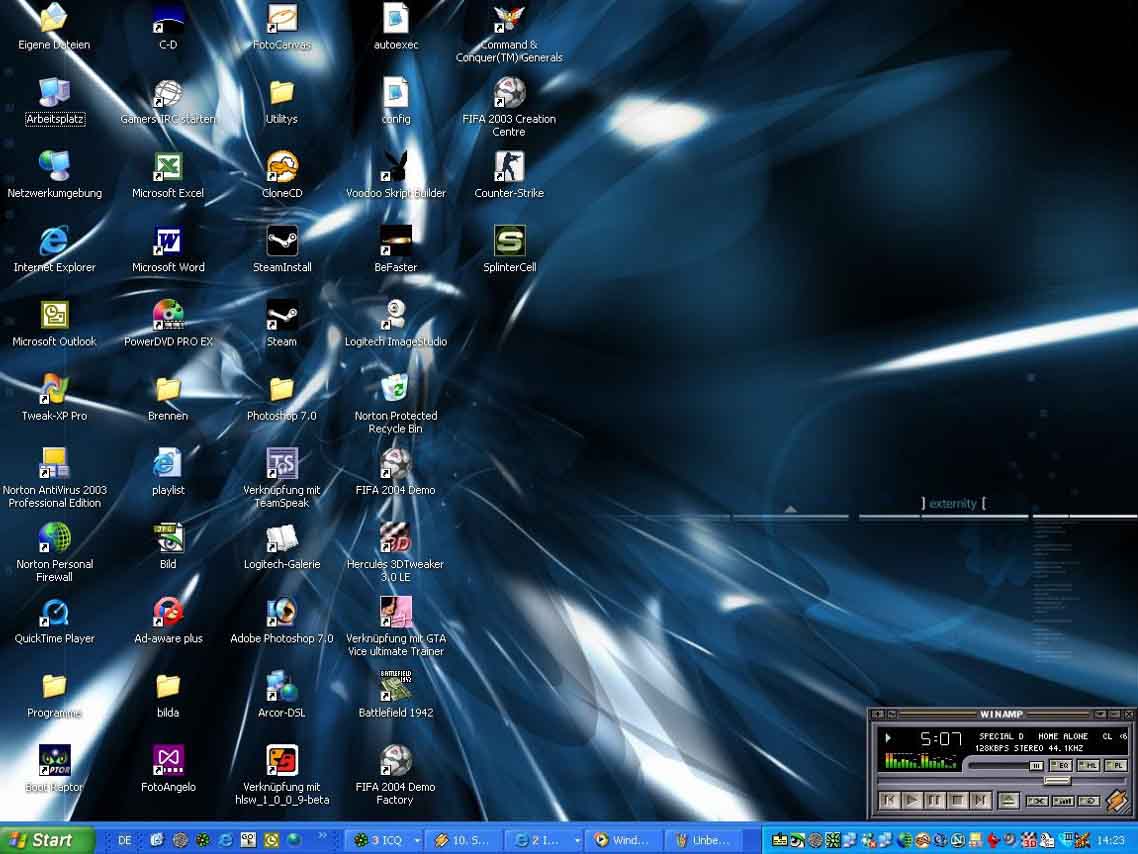This screenshot has width=1138, height=854.
Task: Launch CloneCD from the desktop
Action: click(282, 175)
